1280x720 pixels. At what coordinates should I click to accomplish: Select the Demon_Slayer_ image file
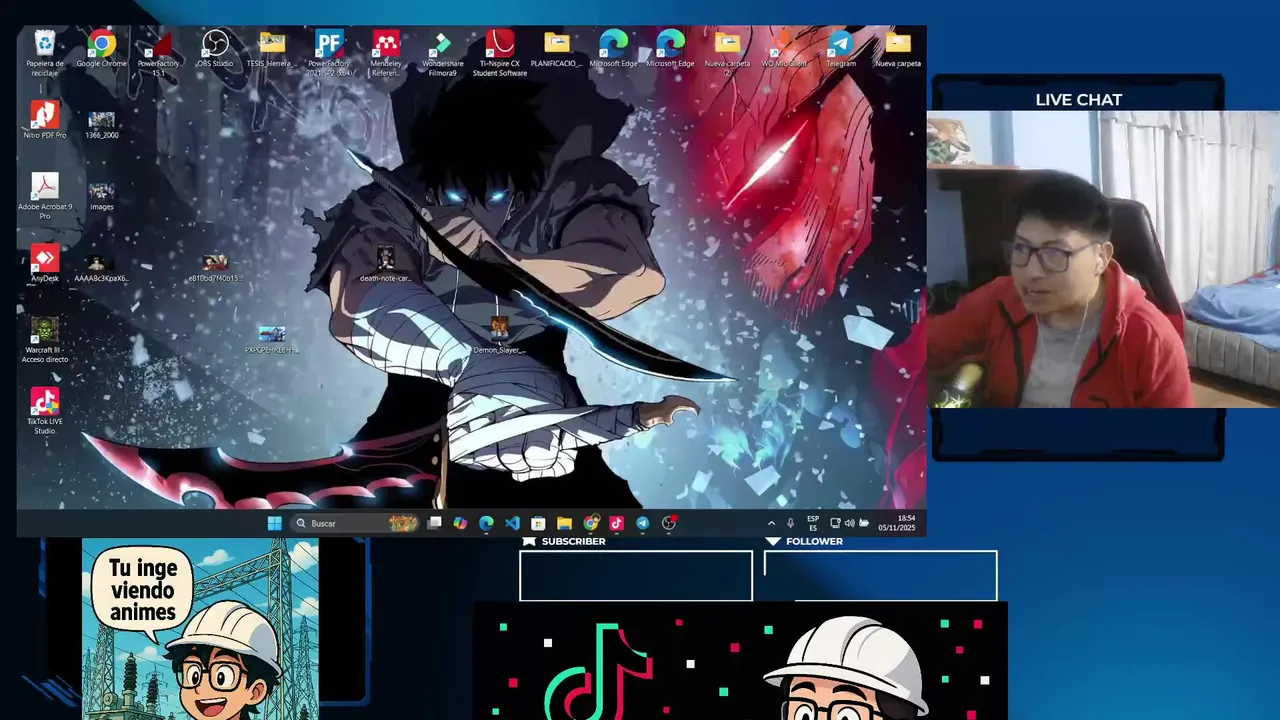(x=499, y=336)
